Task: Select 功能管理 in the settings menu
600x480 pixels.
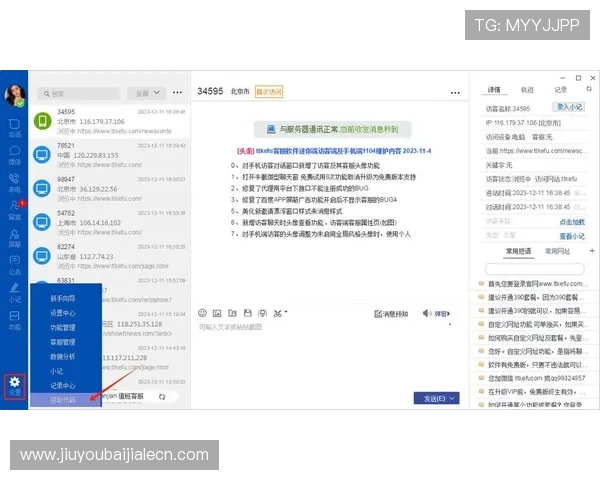Action: pyautogui.click(x=63, y=327)
